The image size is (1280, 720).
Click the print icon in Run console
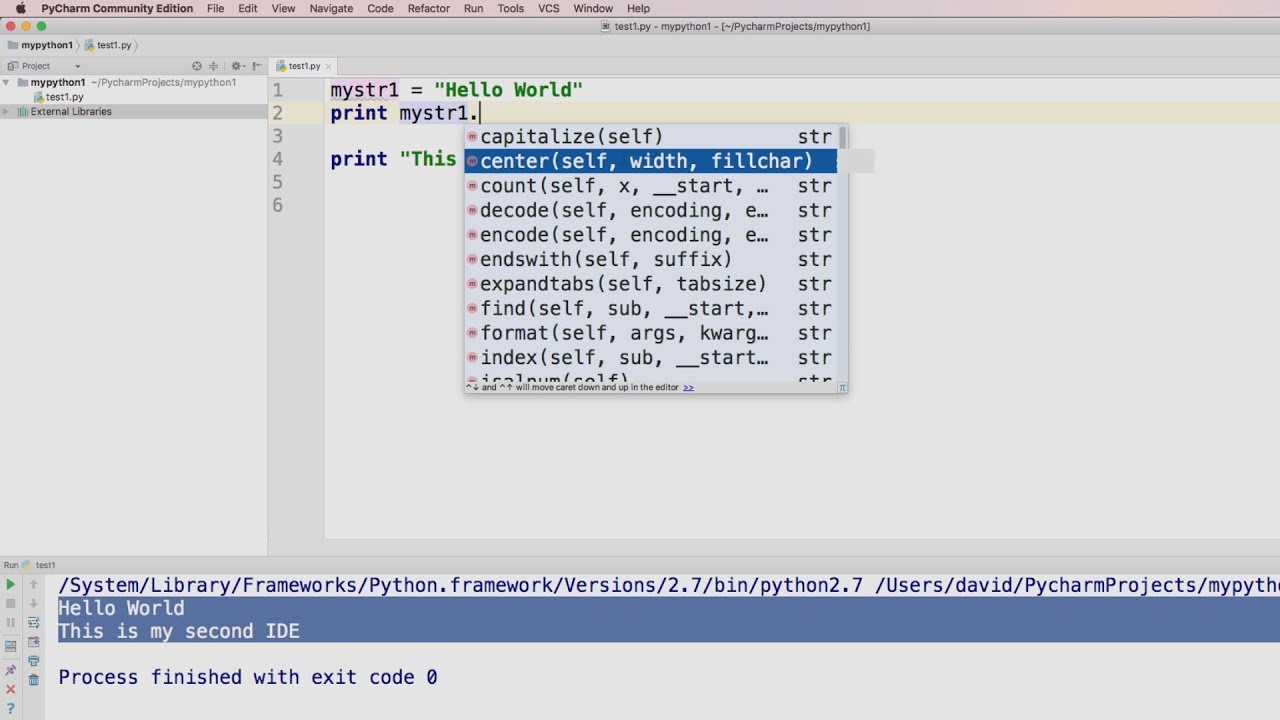tap(33, 661)
